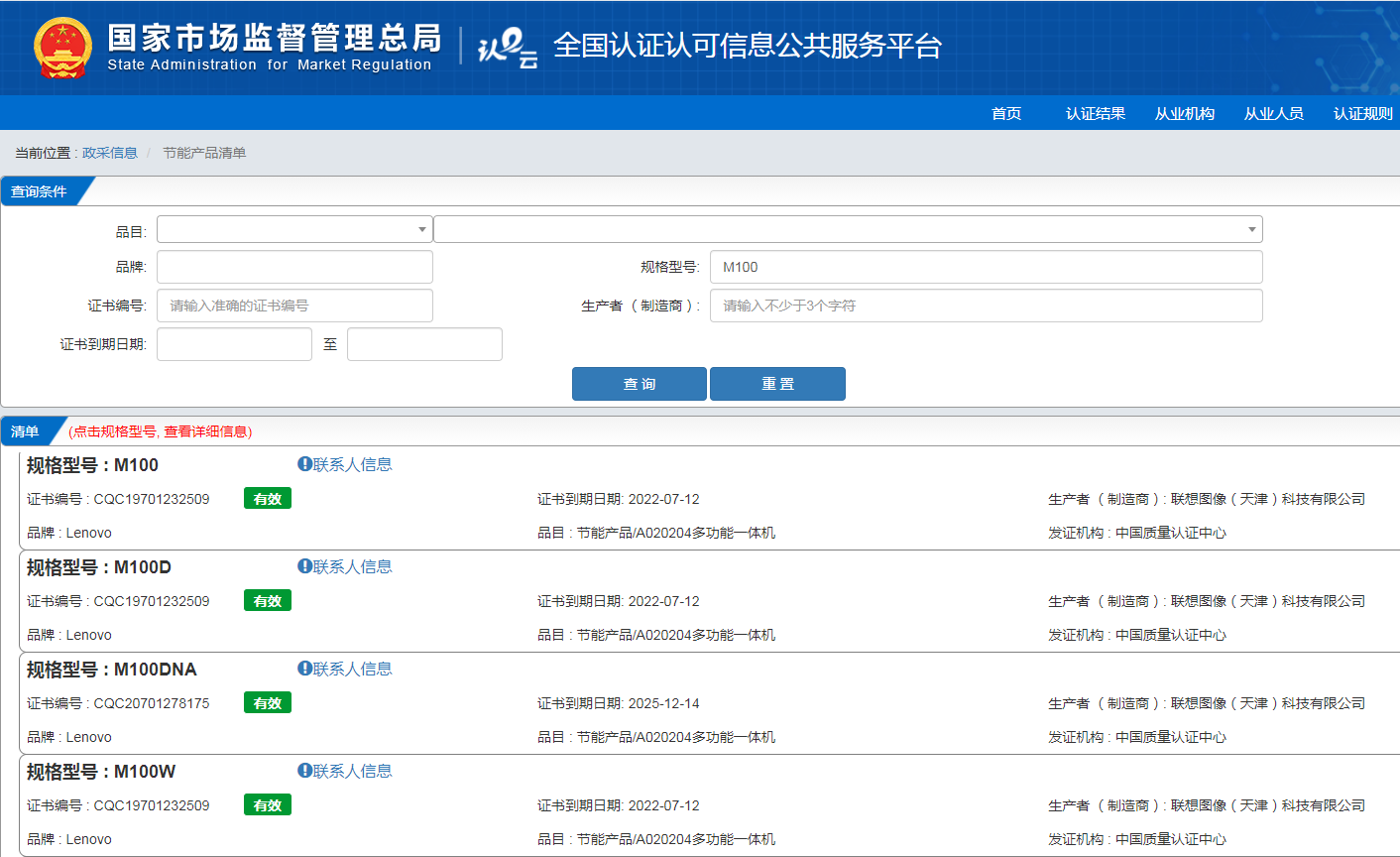Focus the 规格型号 field containing M100

tap(987, 267)
